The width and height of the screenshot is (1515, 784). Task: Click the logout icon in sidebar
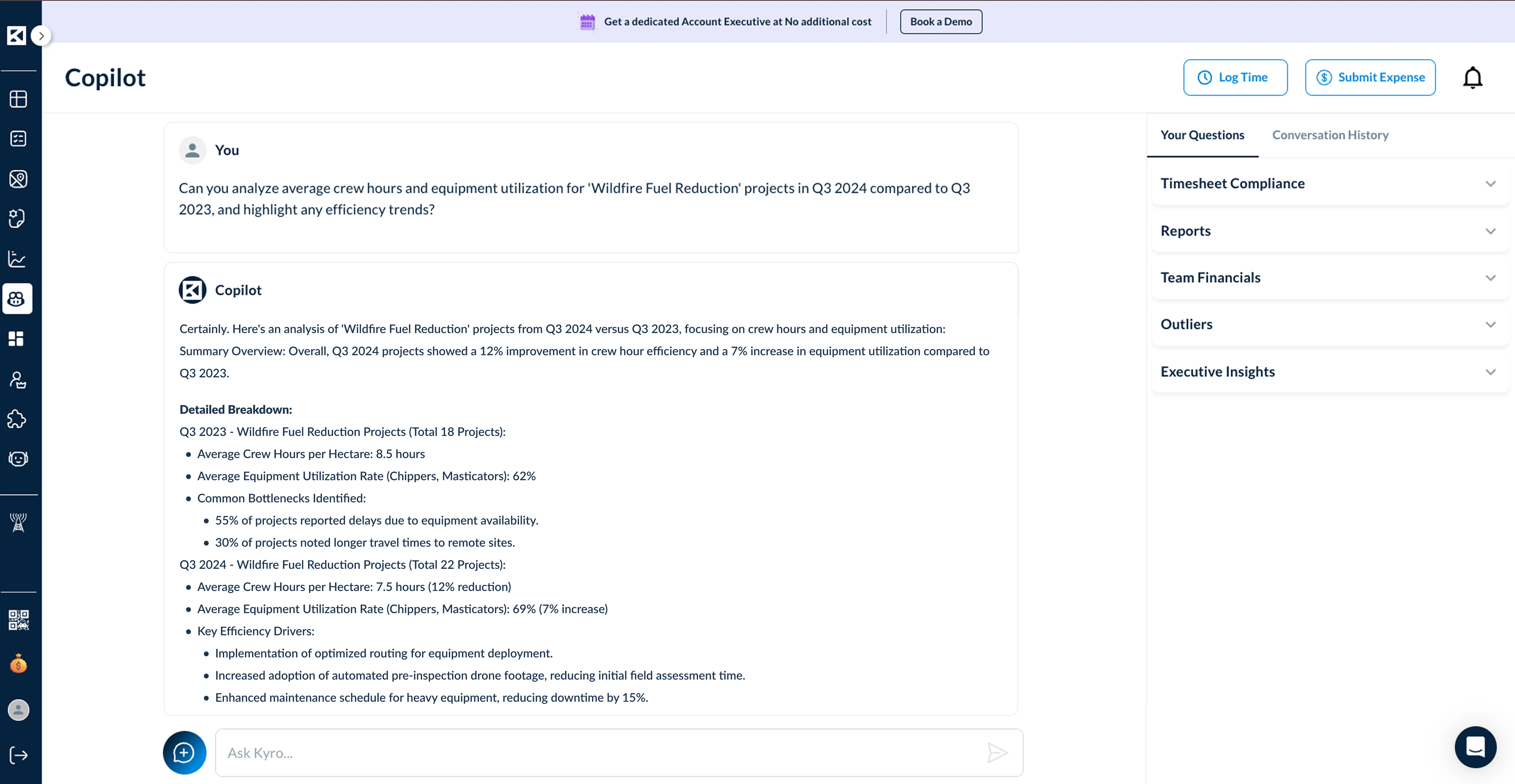[18, 755]
